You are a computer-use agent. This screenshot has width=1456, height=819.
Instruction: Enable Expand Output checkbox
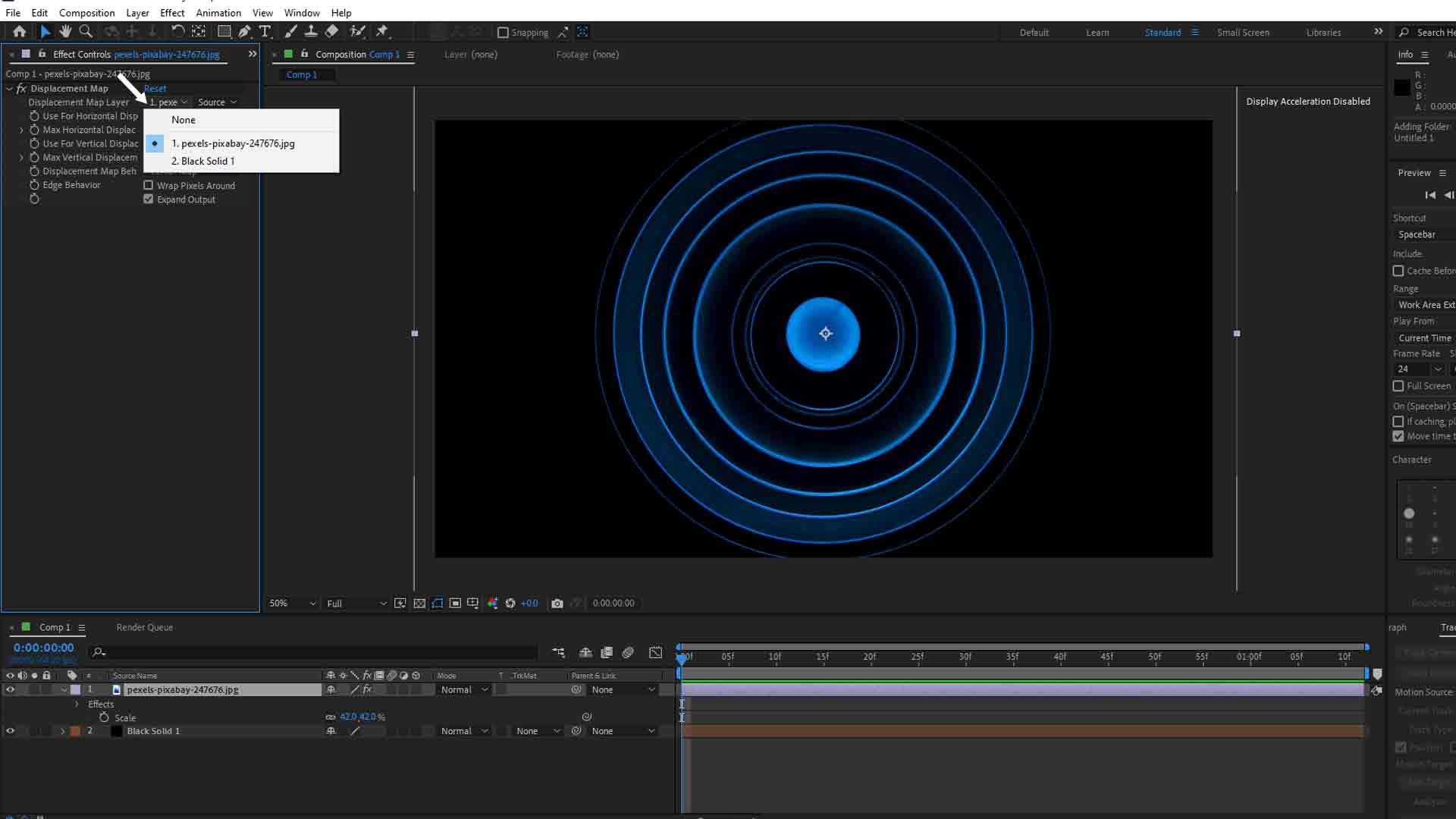(148, 199)
